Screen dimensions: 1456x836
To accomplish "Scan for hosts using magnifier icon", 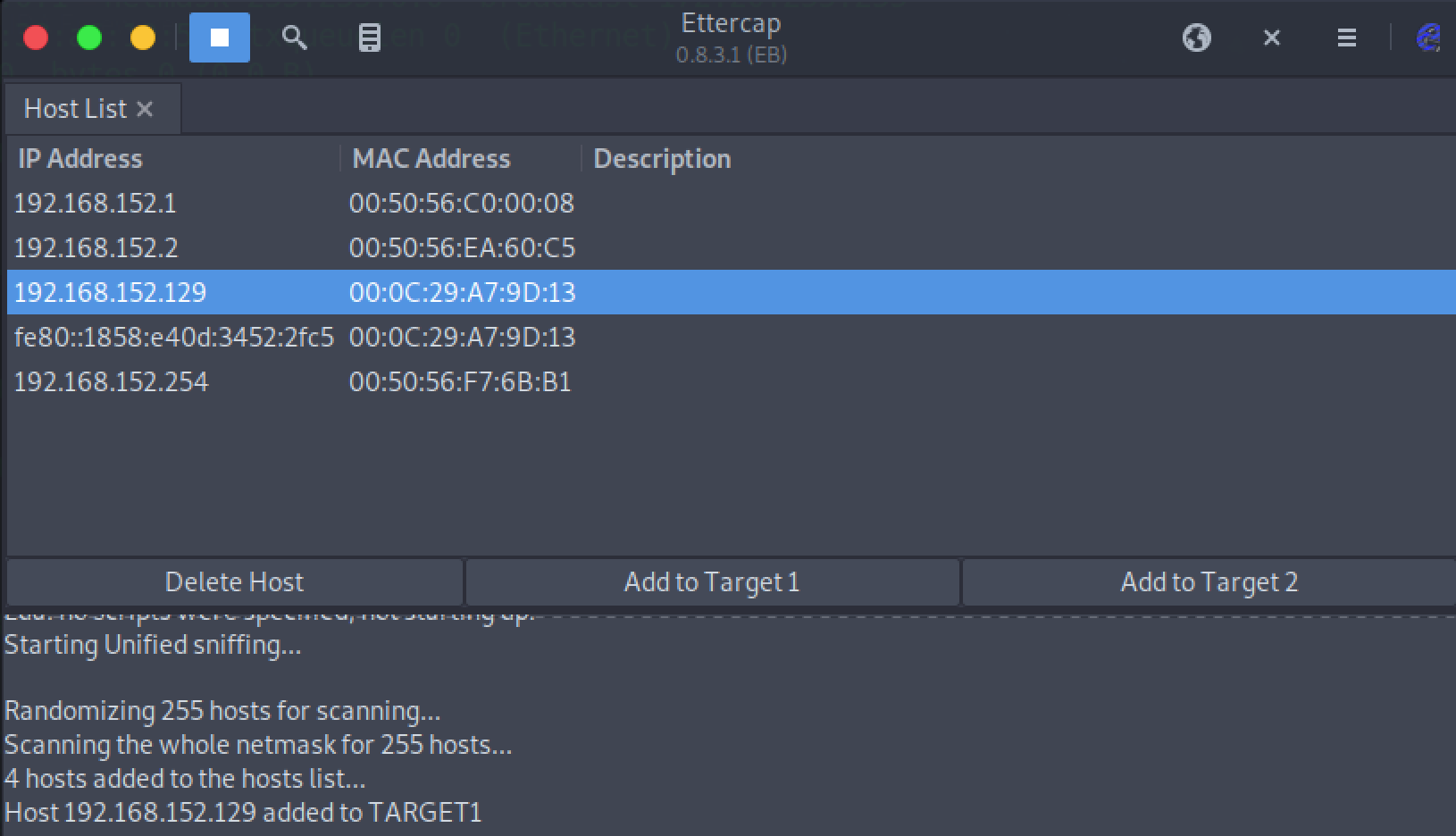I will click(x=295, y=38).
